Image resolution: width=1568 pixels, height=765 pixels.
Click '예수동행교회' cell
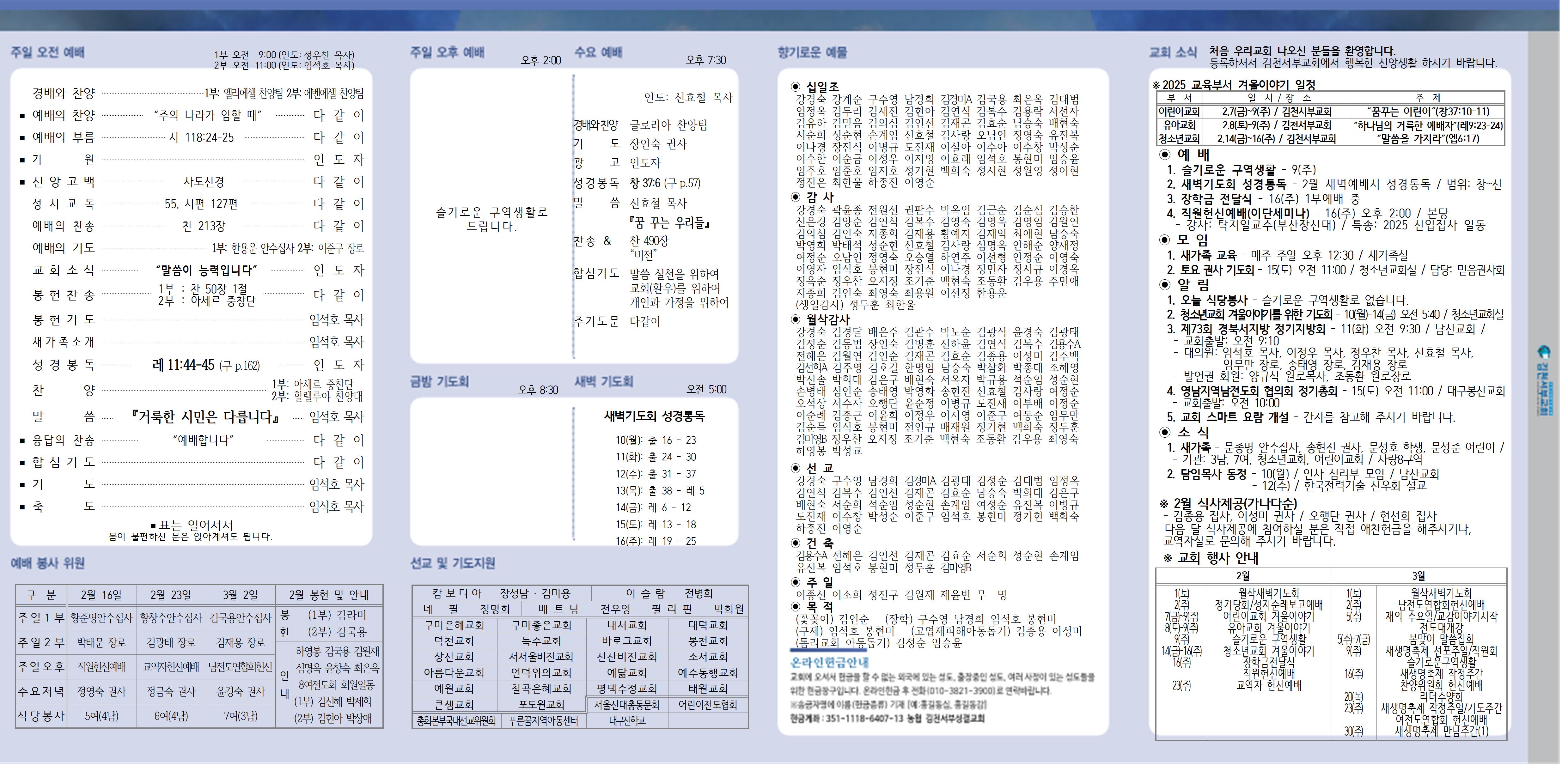pyautogui.click(x=708, y=673)
